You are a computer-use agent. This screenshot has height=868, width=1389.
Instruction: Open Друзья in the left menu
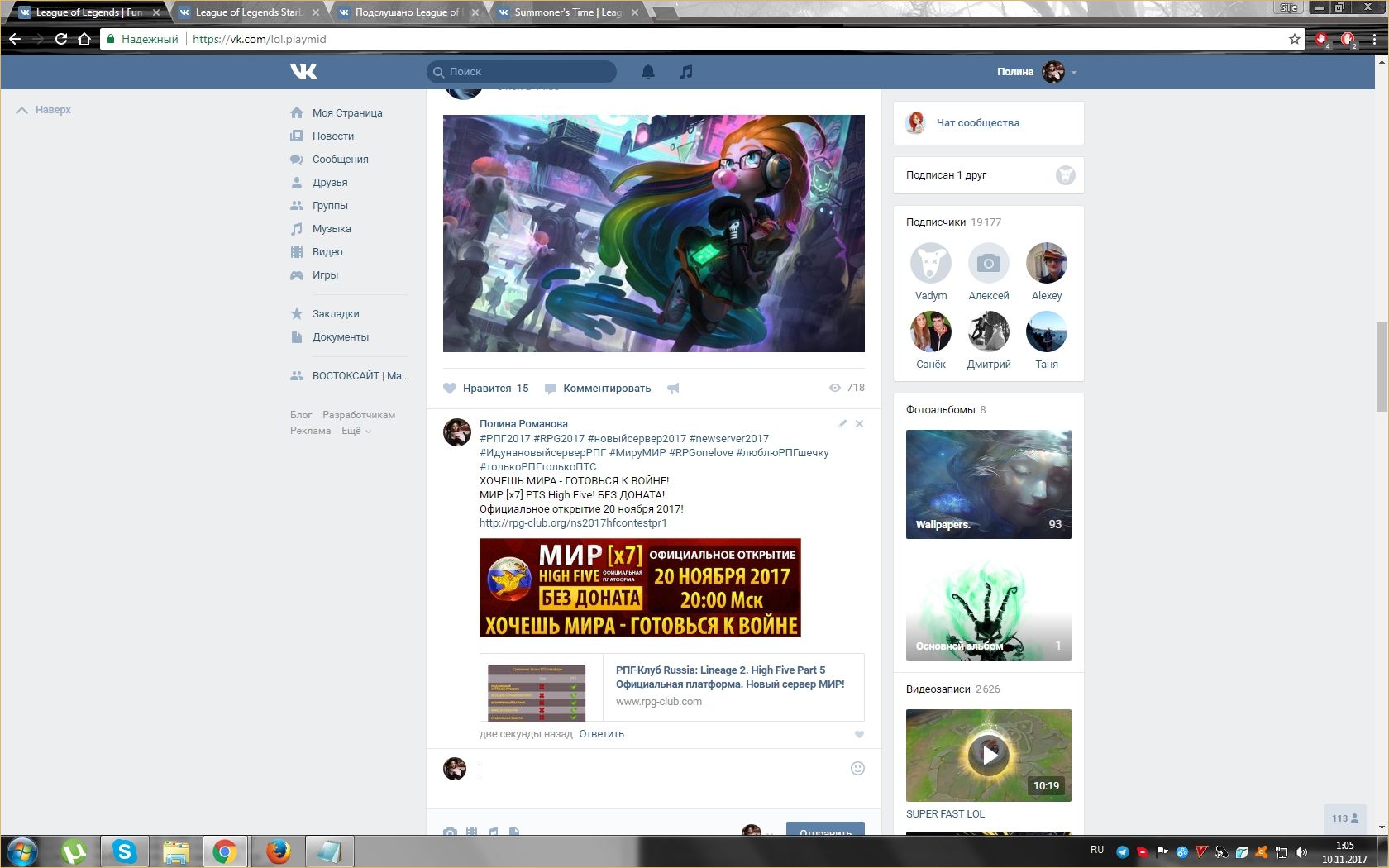(330, 183)
